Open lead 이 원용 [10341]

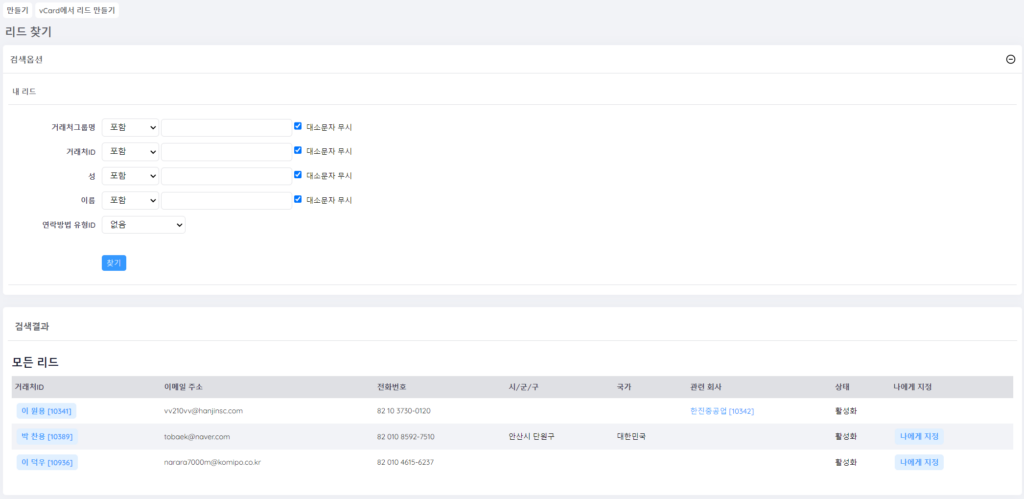pos(46,411)
